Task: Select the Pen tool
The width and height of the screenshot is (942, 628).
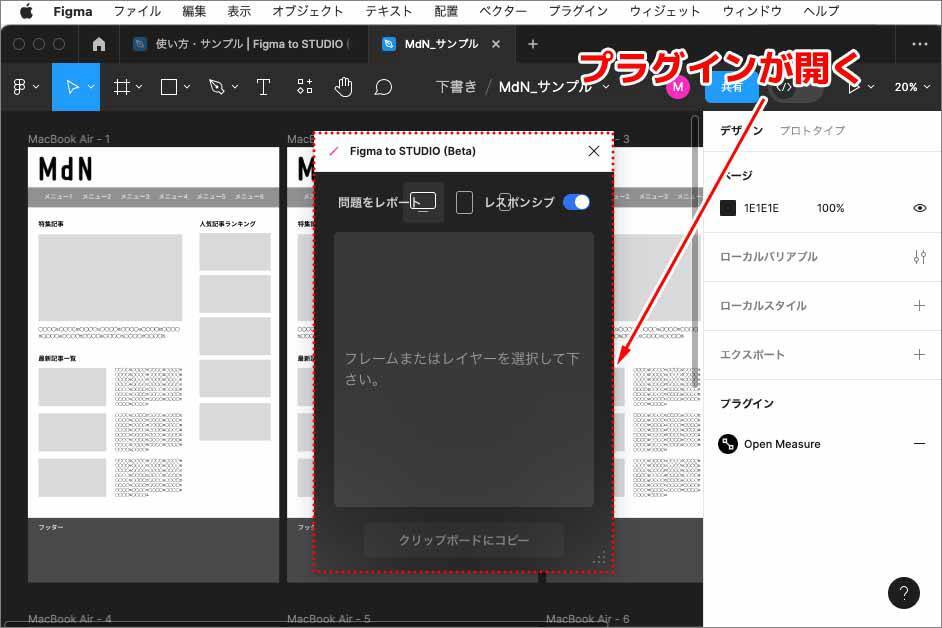Action: pyautogui.click(x=216, y=87)
